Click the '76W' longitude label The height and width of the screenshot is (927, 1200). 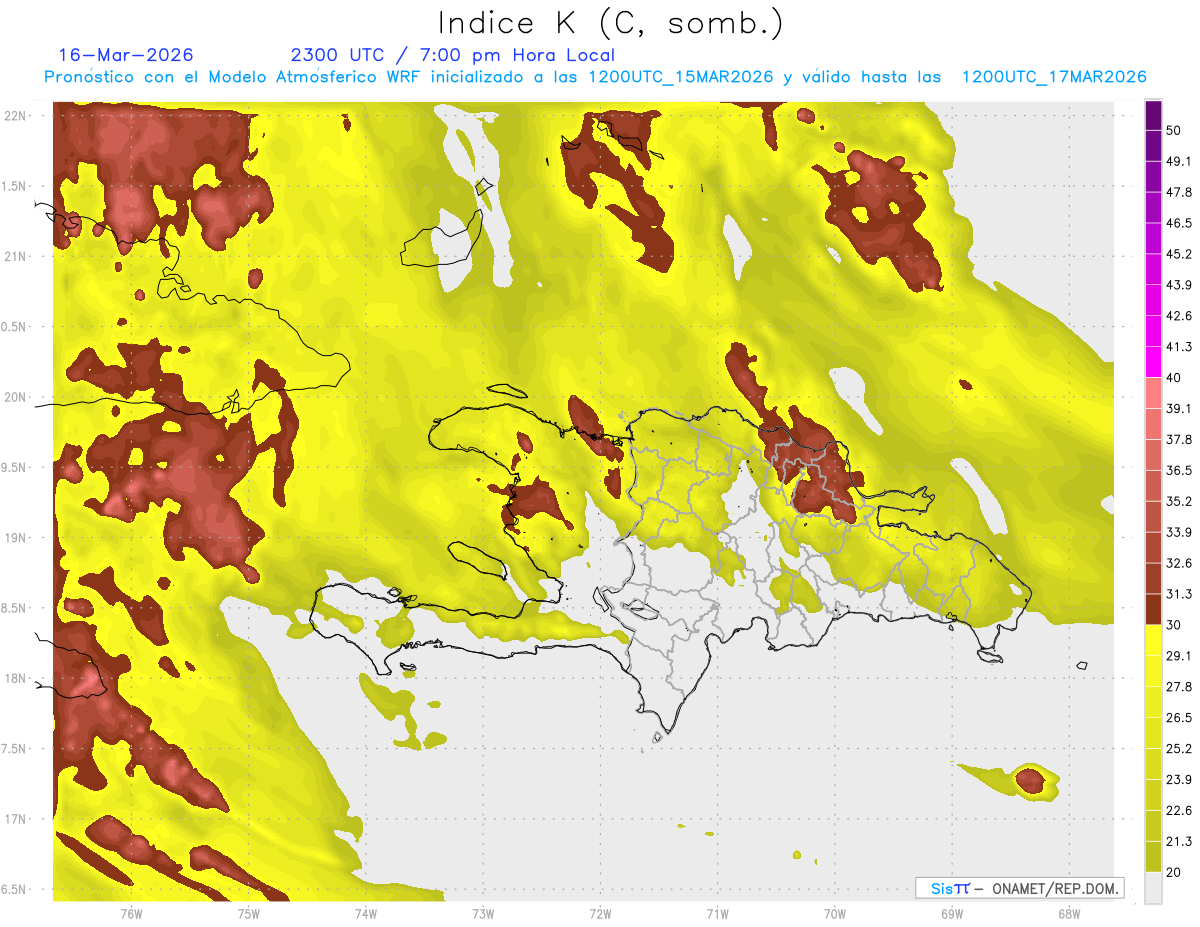(x=131, y=913)
